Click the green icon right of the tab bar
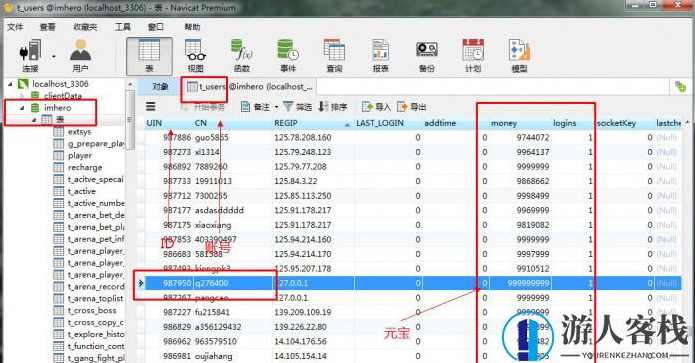 tap(680, 87)
